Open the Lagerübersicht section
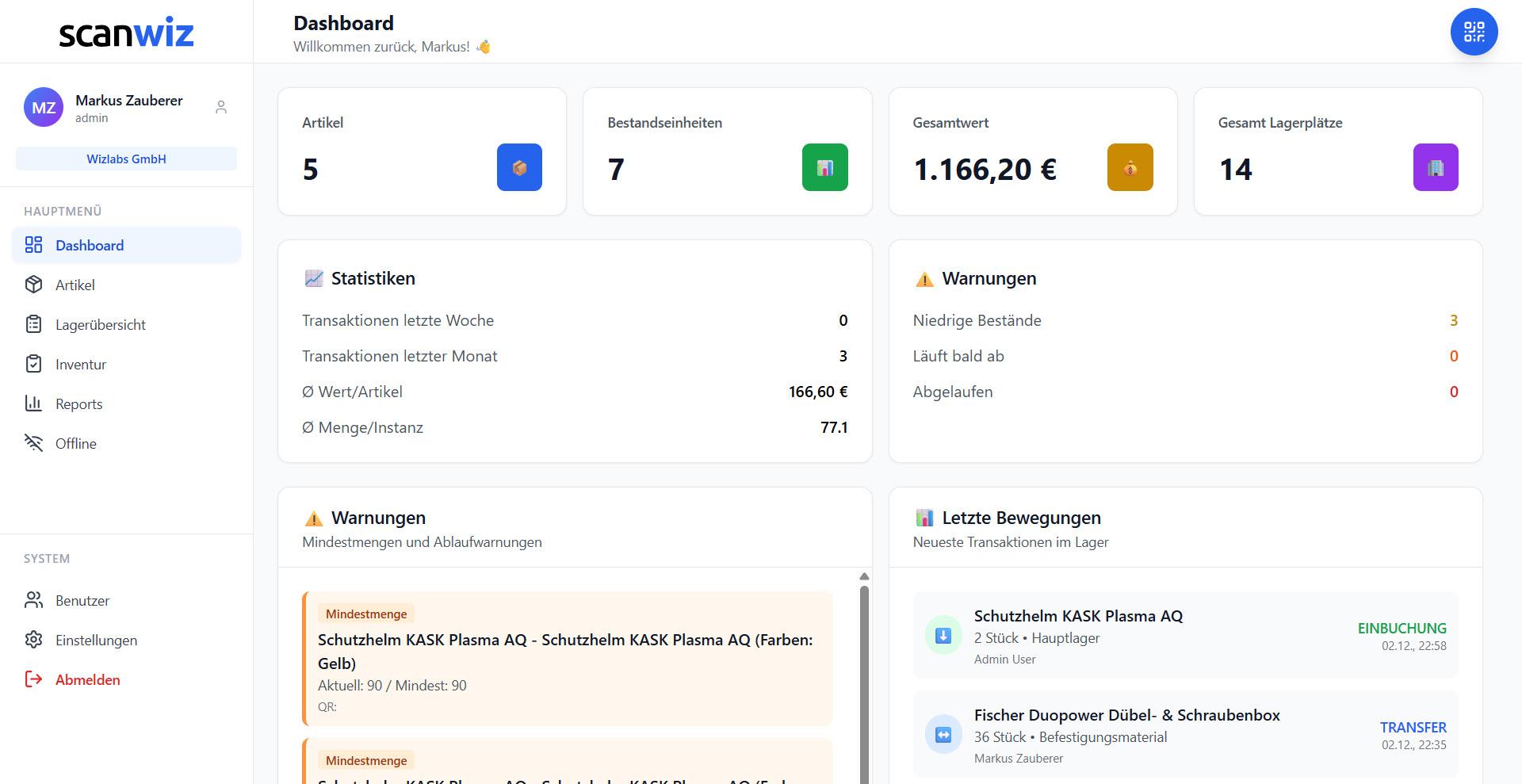This screenshot has width=1522, height=784. pos(100,324)
